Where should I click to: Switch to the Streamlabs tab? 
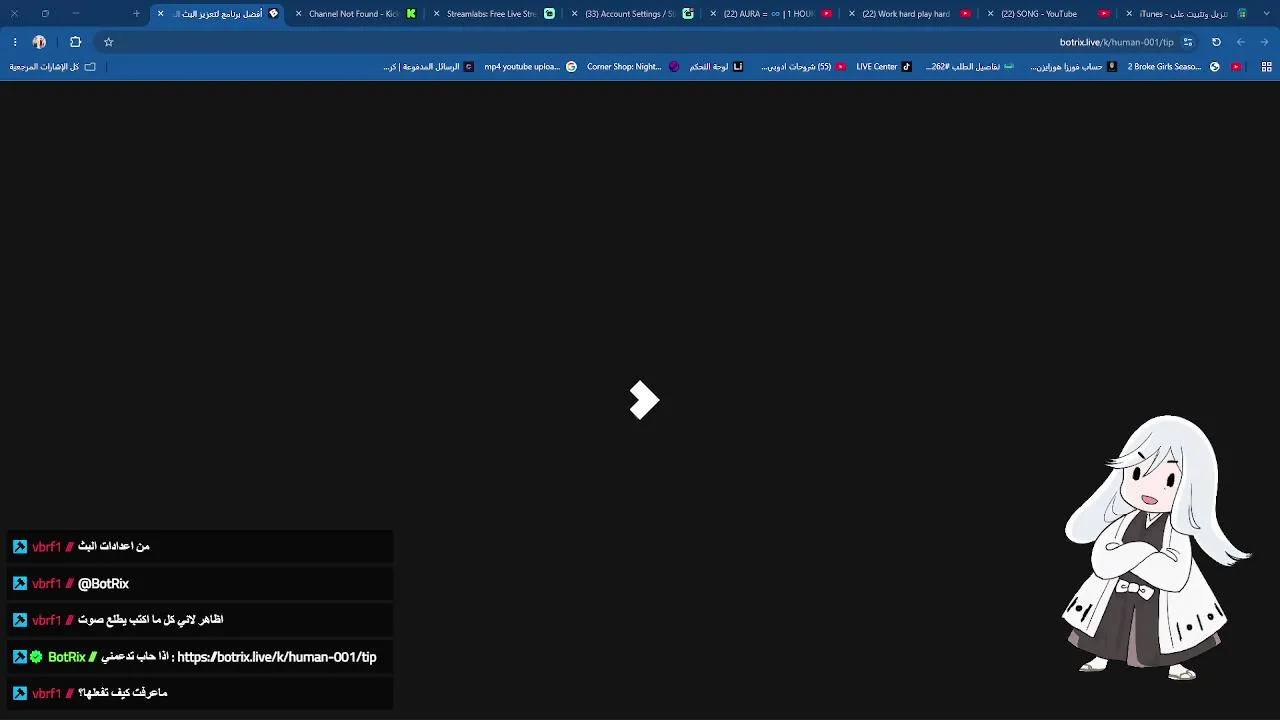(x=496, y=14)
